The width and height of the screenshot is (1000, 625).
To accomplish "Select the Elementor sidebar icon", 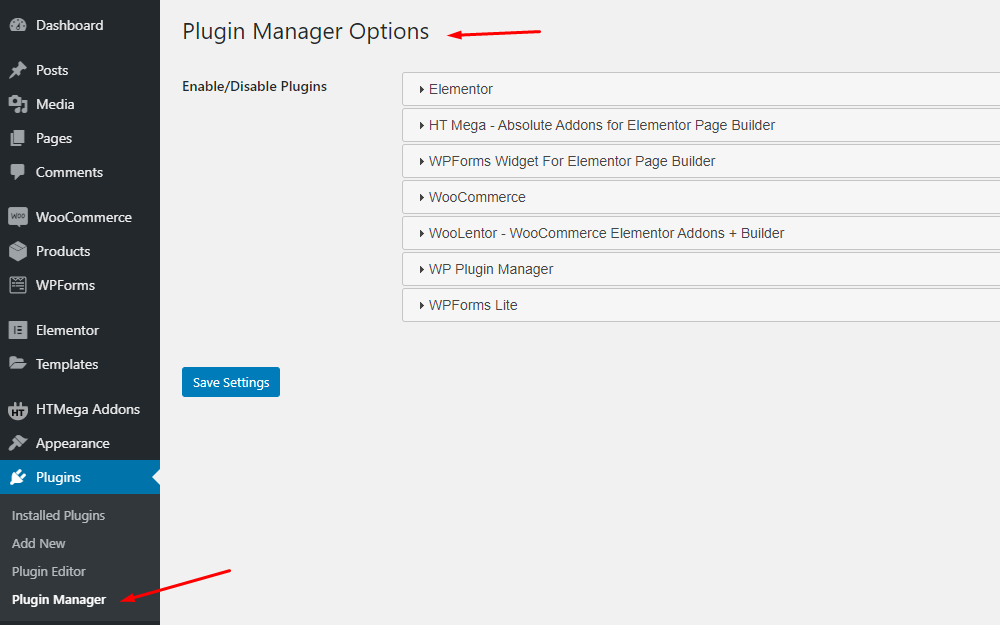I will point(19,330).
